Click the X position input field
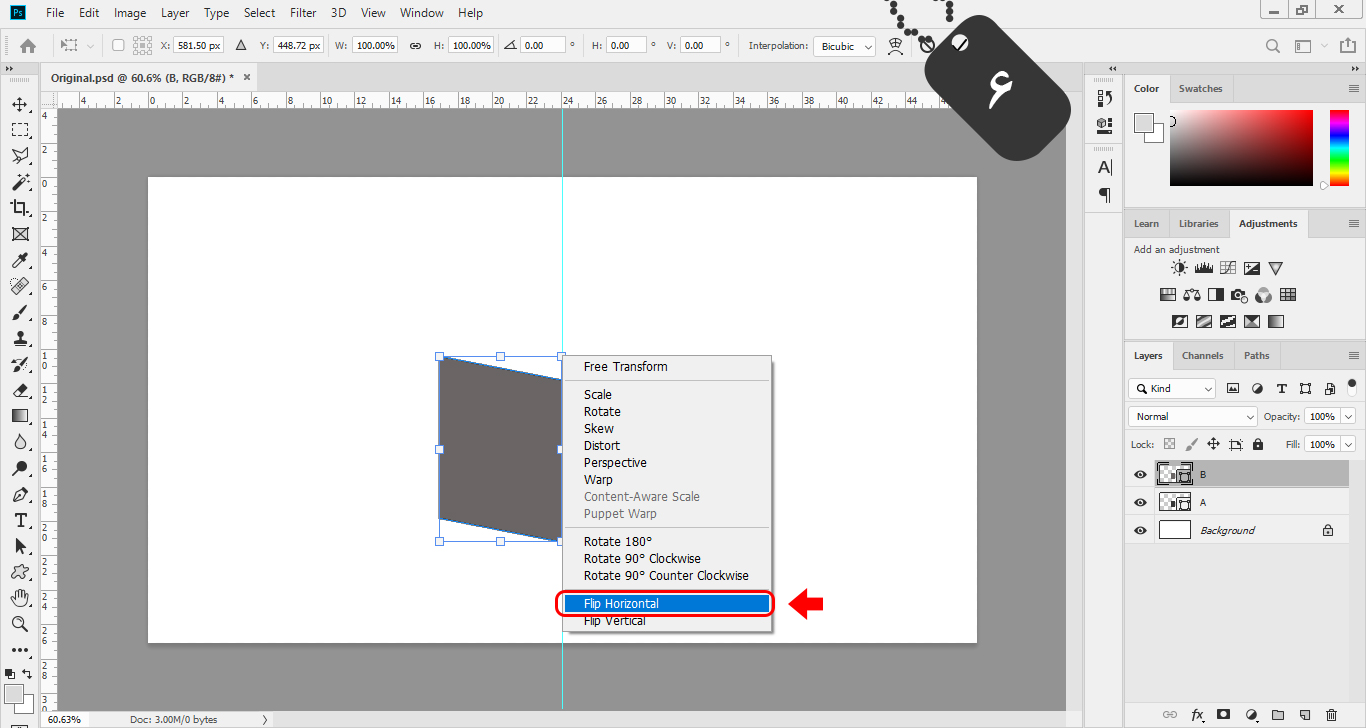 tap(199, 46)
